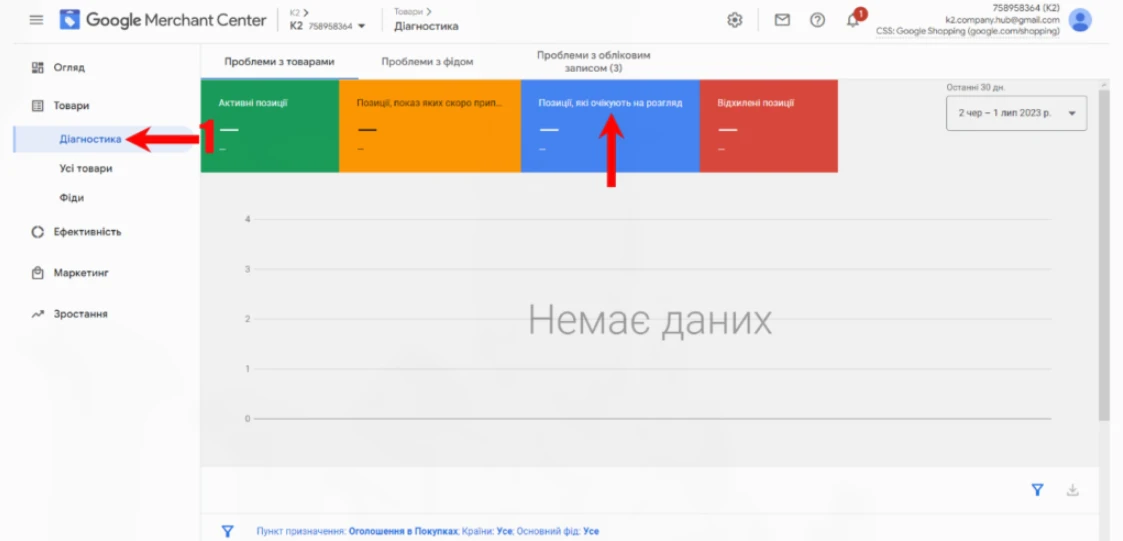
Task: Open the mail messages icon
Action: 782,20
